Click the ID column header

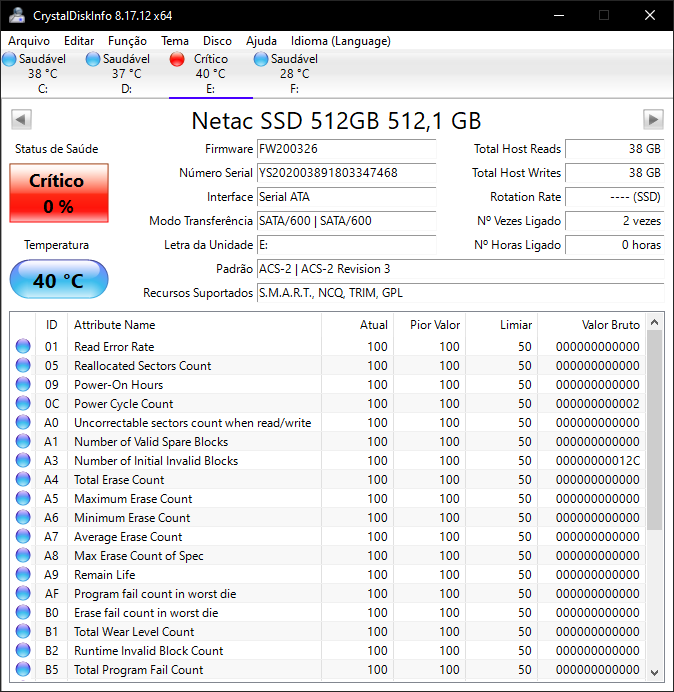pos(51,325)
